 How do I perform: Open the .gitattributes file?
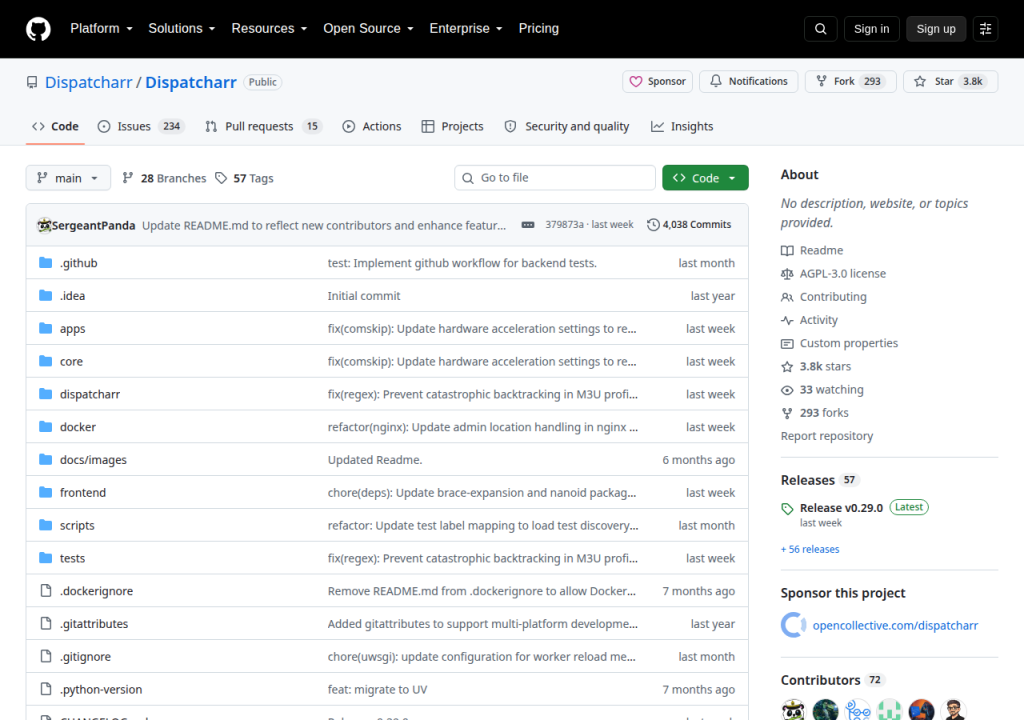(x=94, y=624)
